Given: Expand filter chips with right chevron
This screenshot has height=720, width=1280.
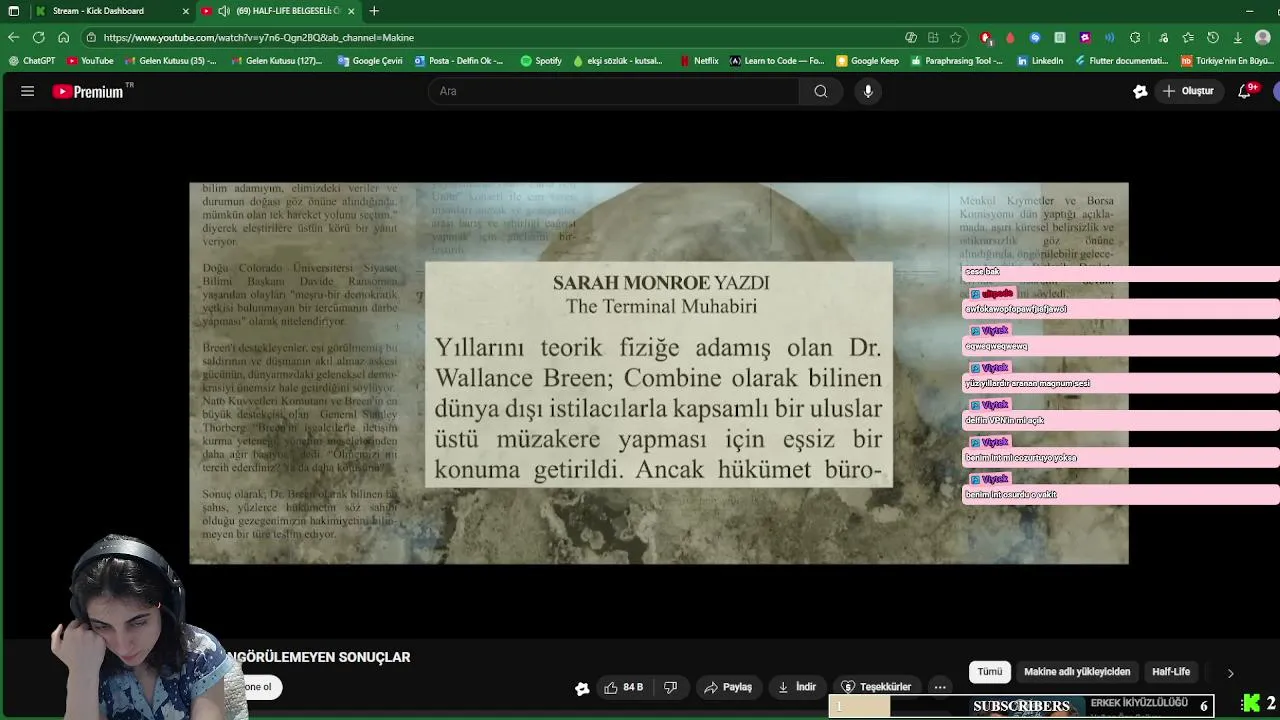Looking at the screenshot, I should pos(1230,673).
